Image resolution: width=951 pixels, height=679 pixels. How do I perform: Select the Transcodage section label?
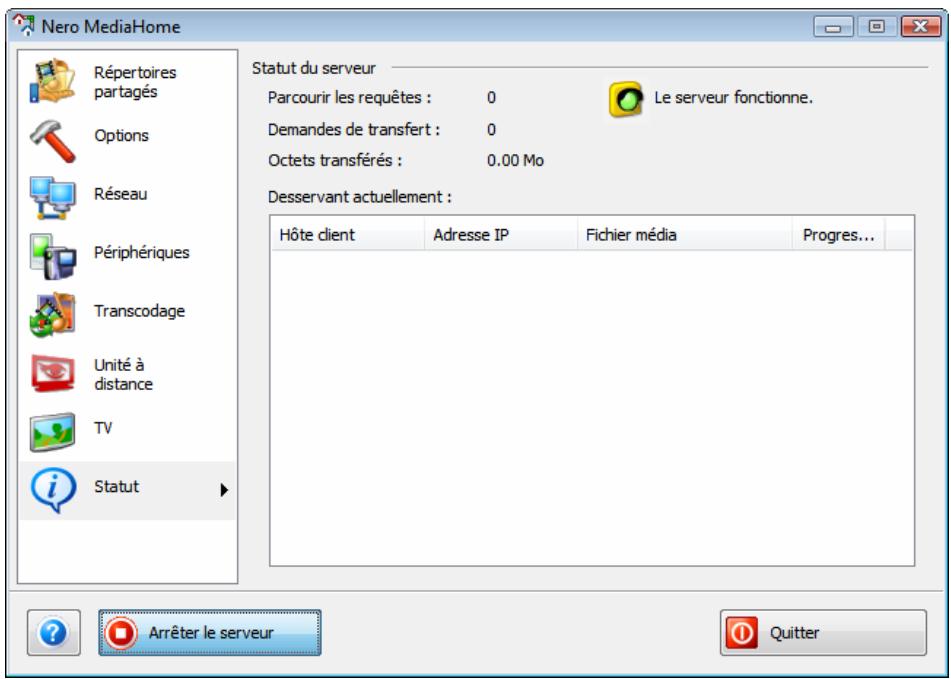point(139,311)
